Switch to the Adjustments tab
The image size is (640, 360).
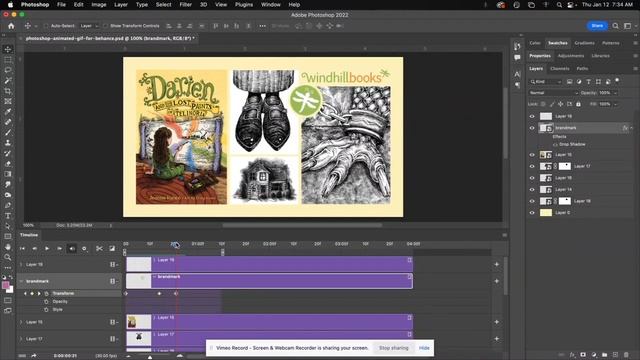coord(571,56)
